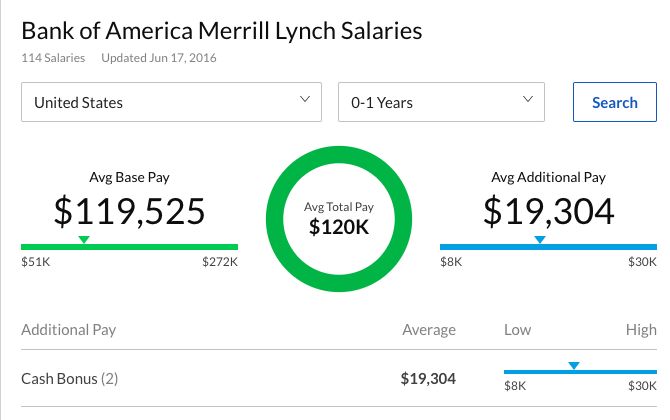Click the Updated Jun 17, 2016 text
Screen dimensions: 670x420
(159, 58)
